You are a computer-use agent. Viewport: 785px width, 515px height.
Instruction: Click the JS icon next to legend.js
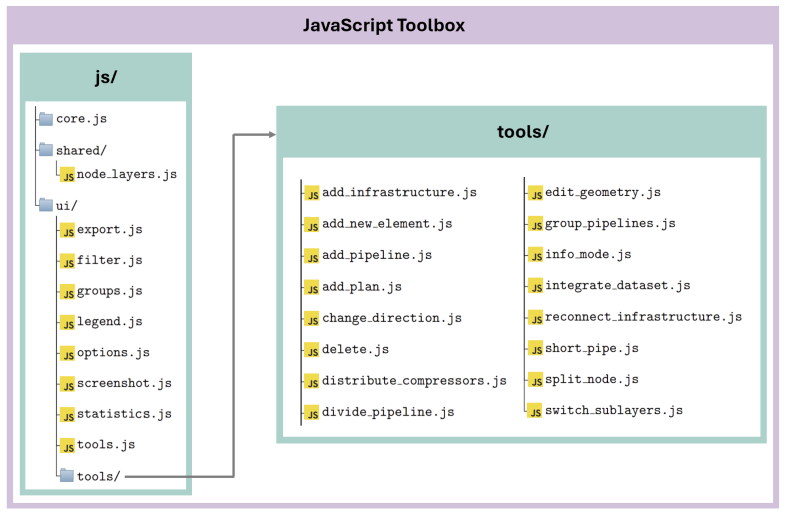[x=68, y=322]
